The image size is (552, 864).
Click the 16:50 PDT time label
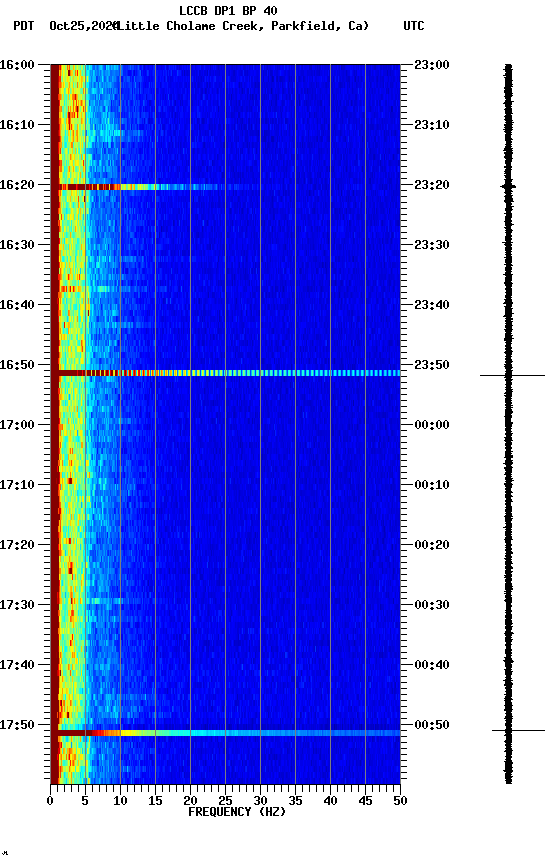[x=17, y=365]
